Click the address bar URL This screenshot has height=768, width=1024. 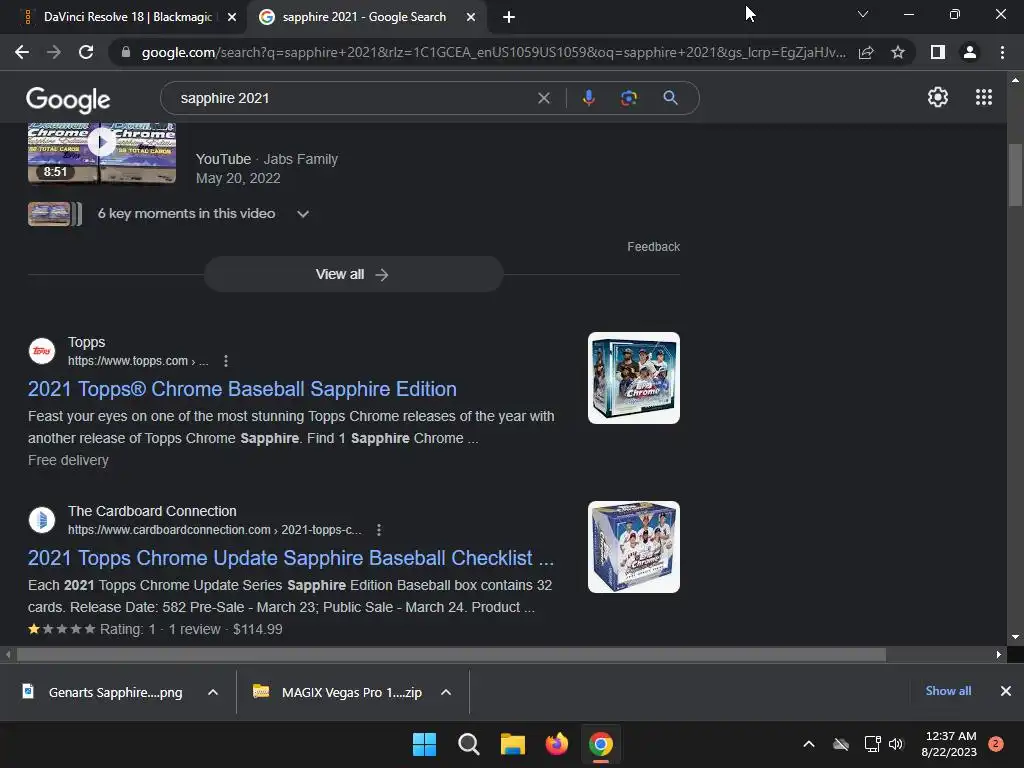(494, 52)
